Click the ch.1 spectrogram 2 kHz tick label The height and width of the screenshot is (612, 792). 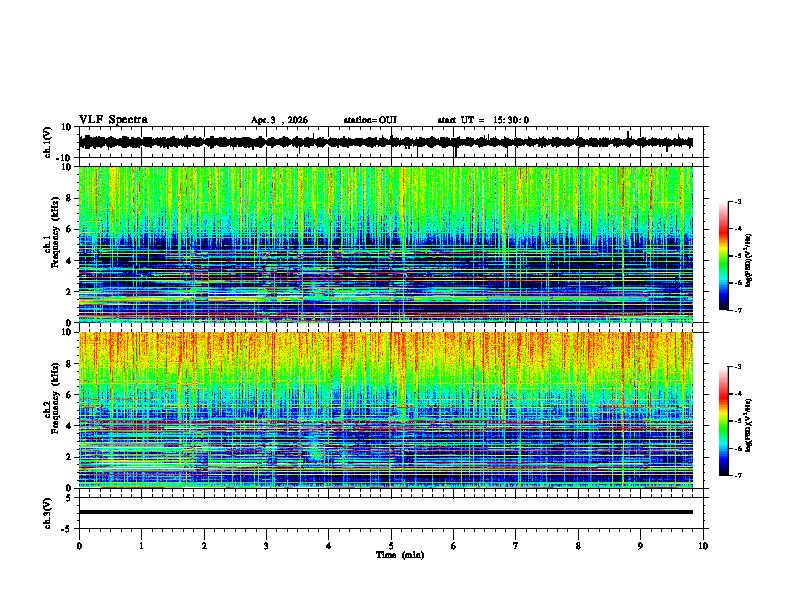[69, 291]
